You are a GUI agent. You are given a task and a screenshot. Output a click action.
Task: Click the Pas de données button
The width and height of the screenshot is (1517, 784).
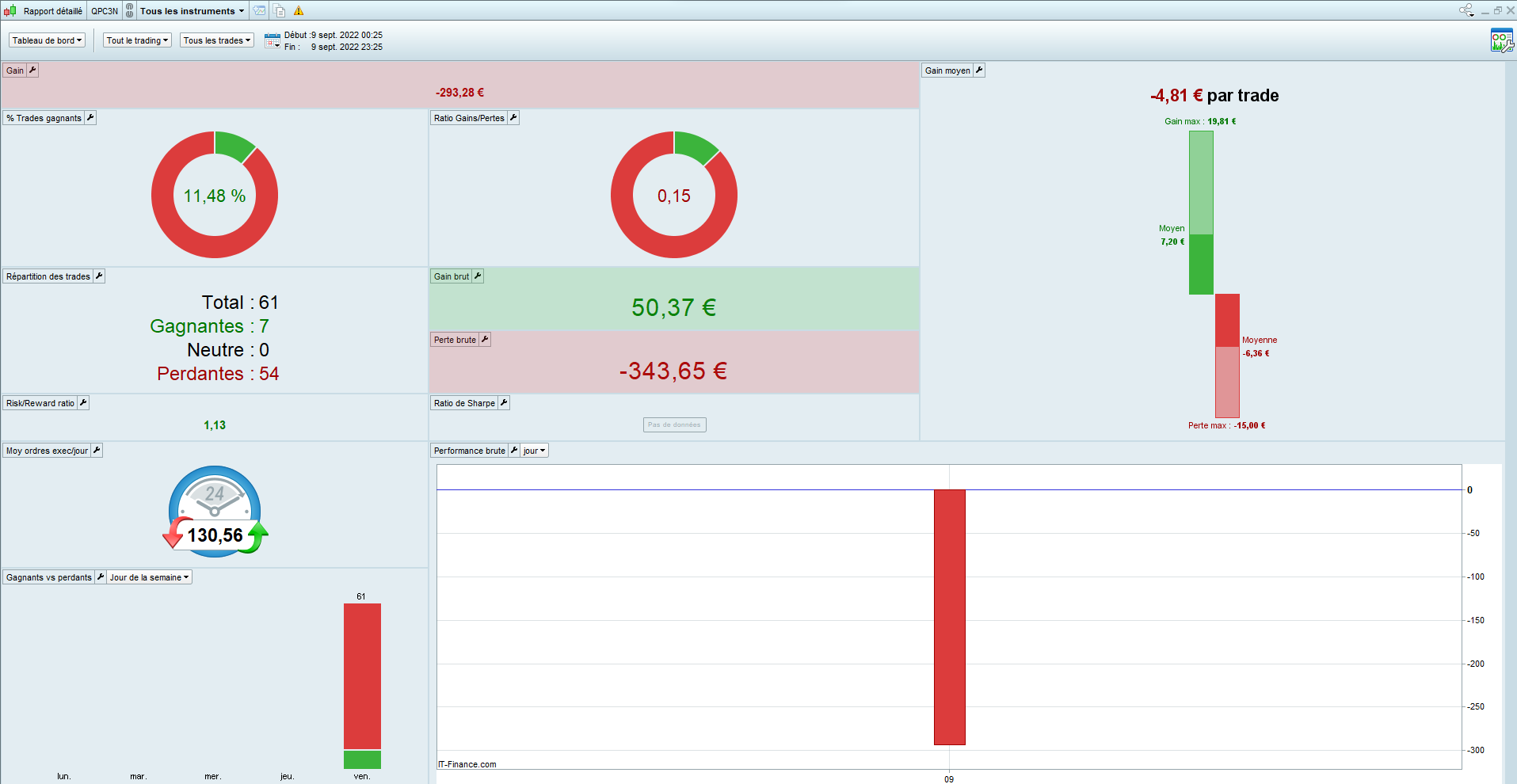pos(674,425)
